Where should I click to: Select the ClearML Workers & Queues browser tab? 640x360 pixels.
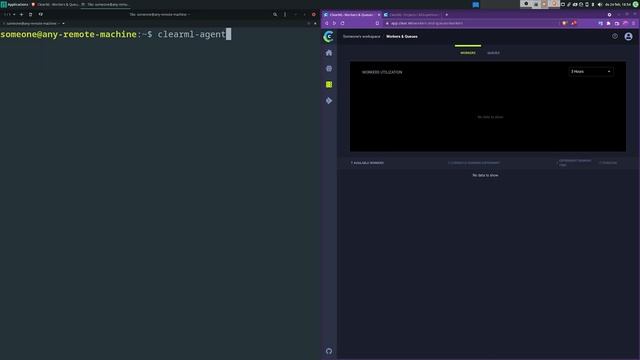tap(351, 15)
